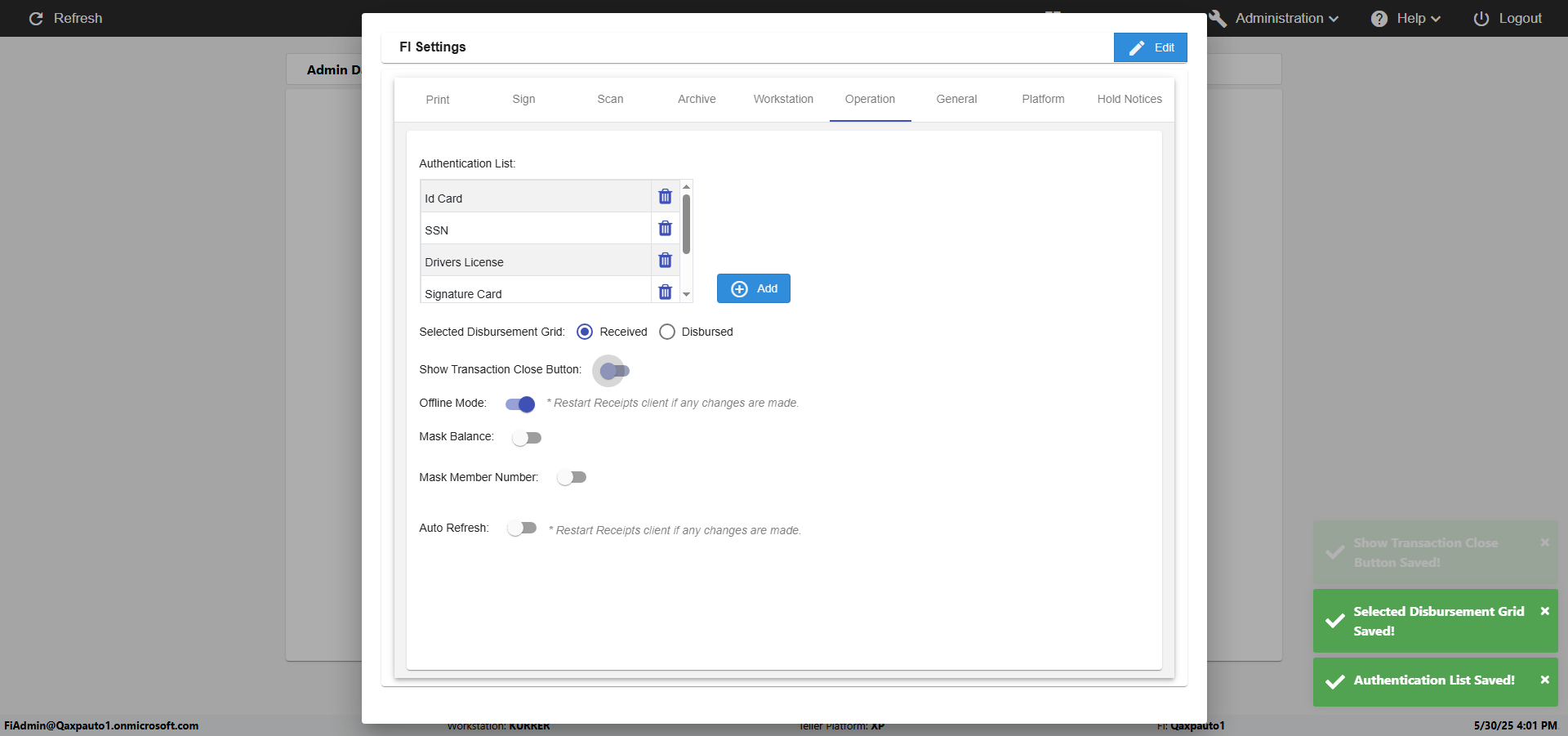1568x736 pixels.
Task: Enable the Mask Member Number switch
Action: (x=572, y=477)
